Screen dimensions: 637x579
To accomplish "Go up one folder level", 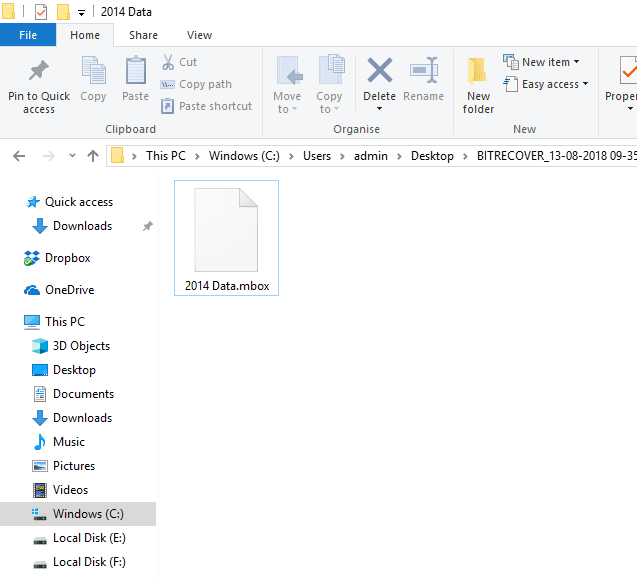I will [x=93, y=156].
